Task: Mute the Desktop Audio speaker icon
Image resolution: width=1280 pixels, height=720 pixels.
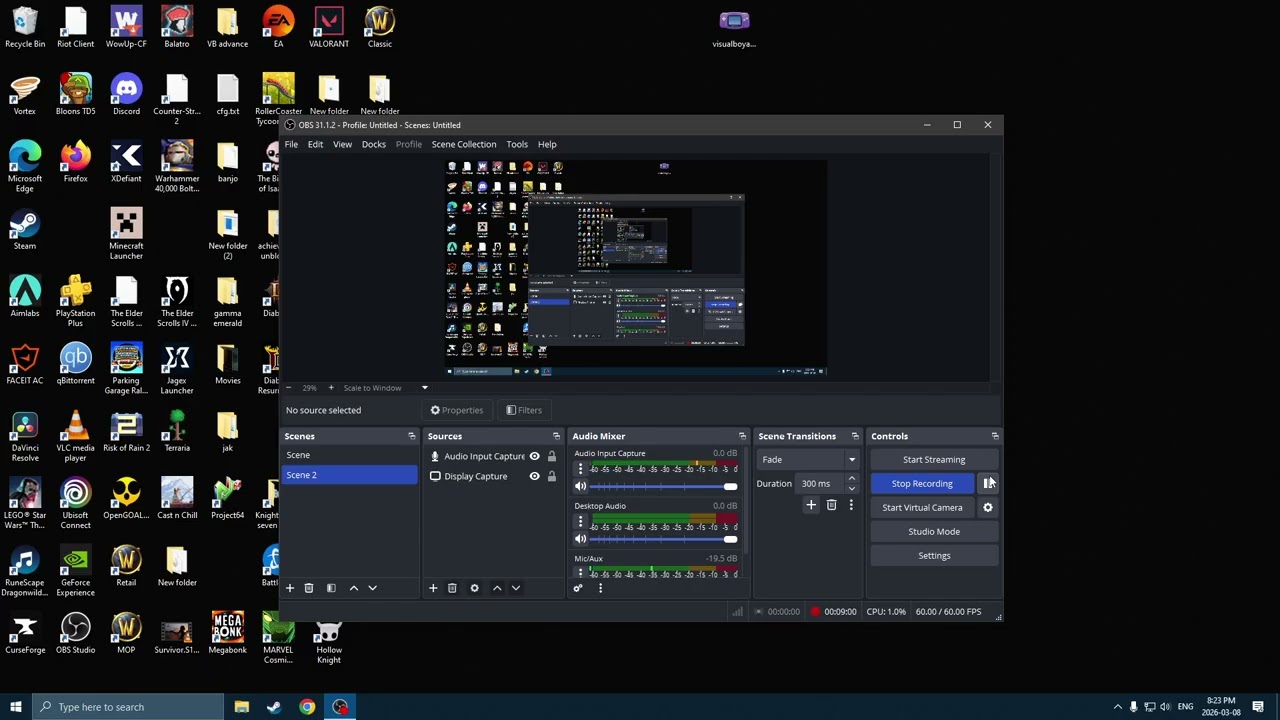Action: coord(580,539)
